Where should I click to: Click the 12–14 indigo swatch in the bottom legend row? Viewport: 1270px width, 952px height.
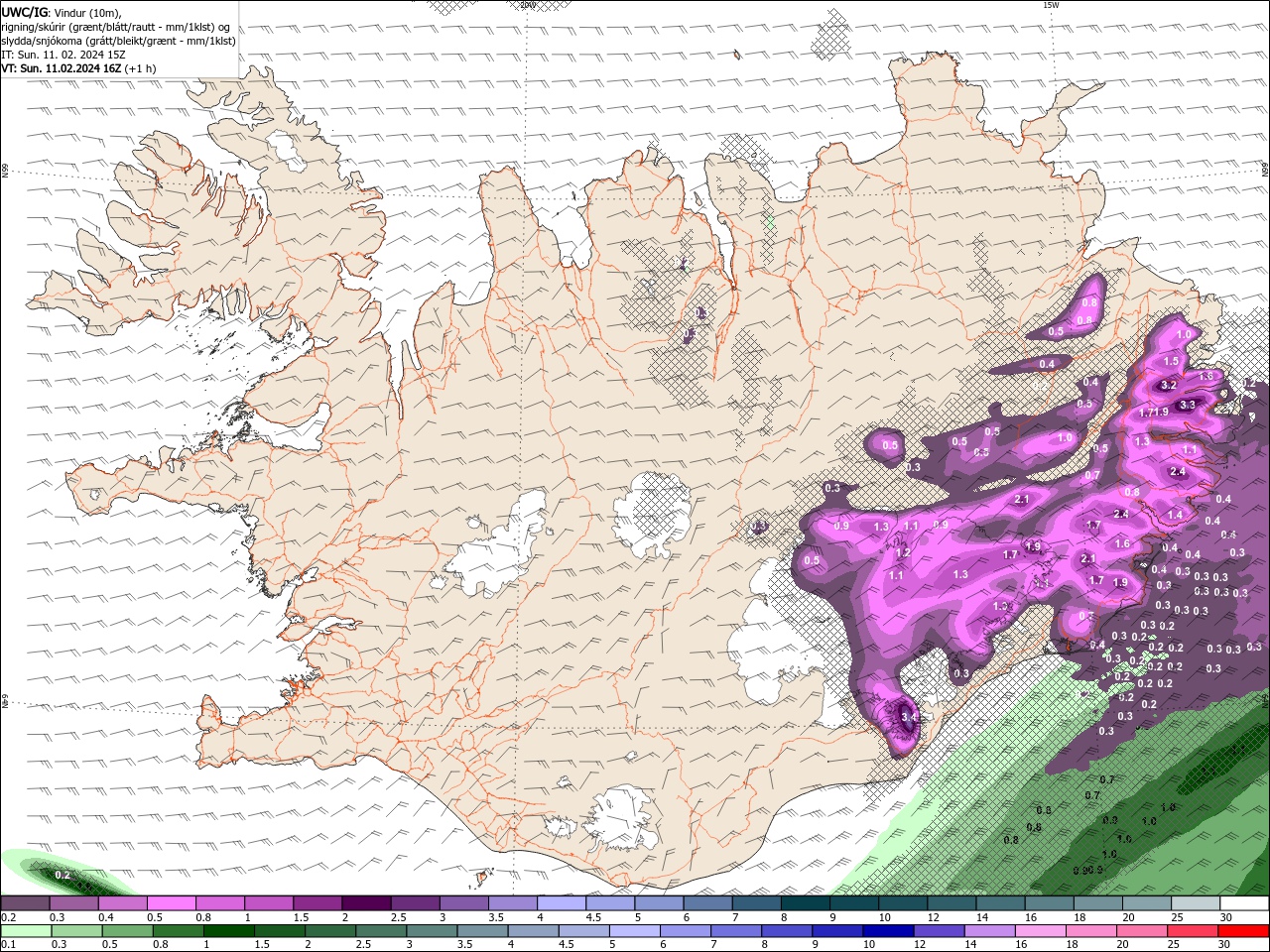(938, 931)
